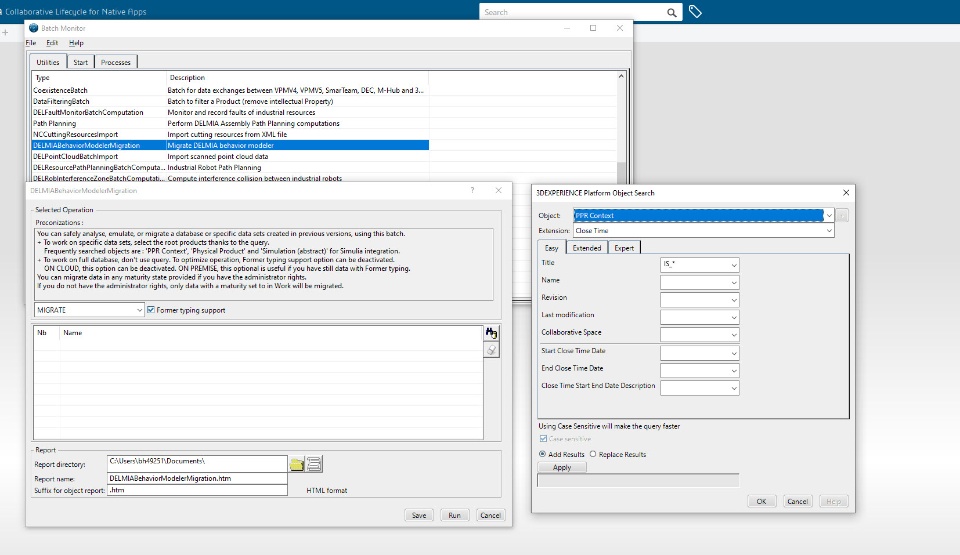Click the disabled Help button in Object Search

click(833, 501)
